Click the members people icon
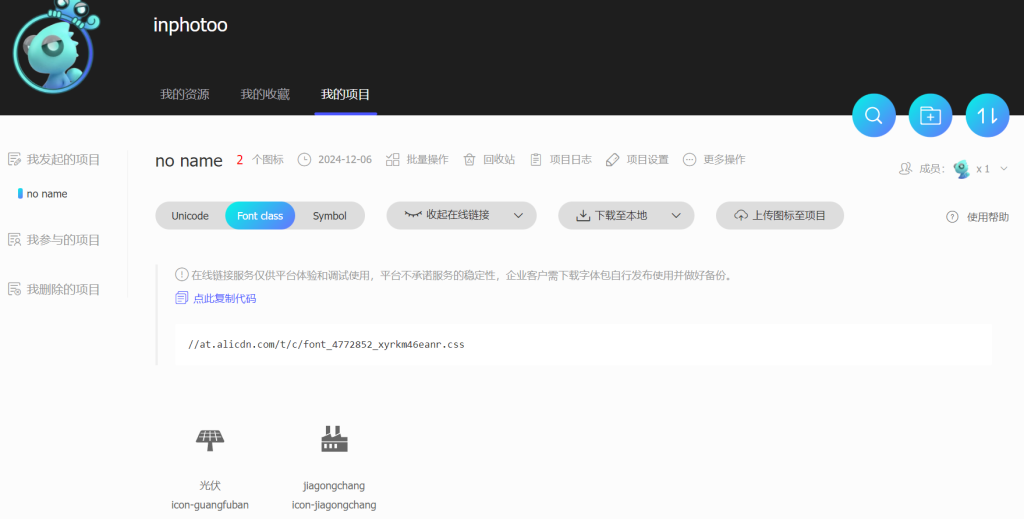 905,168
